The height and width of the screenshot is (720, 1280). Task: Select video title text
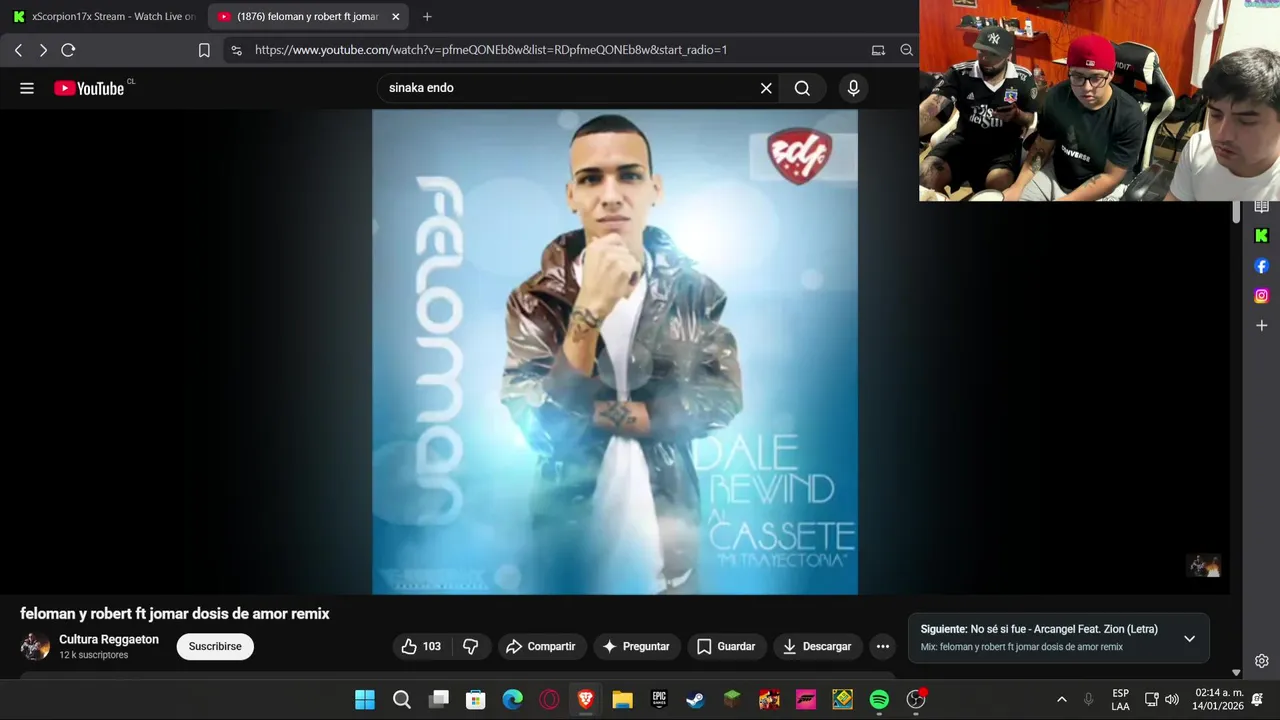point(175,614)
